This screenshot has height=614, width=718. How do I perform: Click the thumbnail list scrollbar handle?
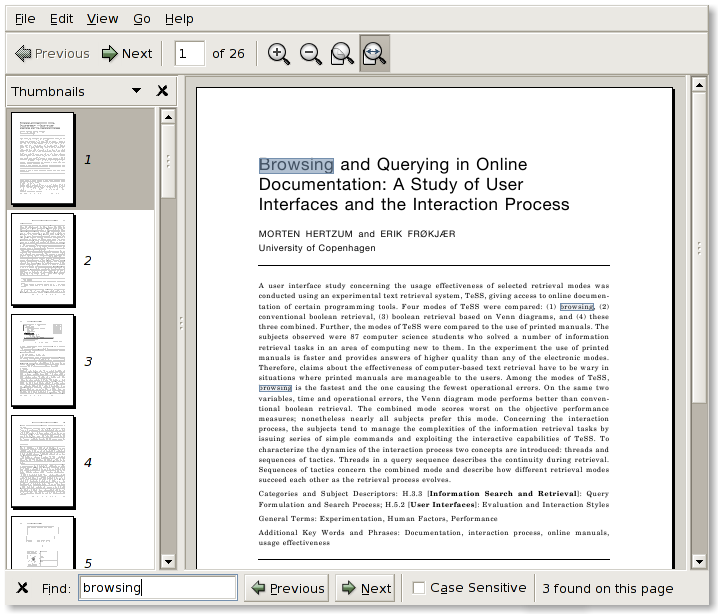169,161
